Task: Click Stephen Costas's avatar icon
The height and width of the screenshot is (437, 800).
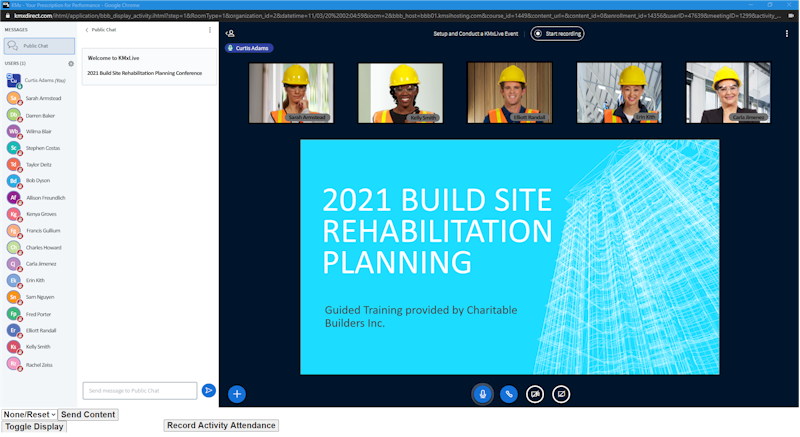Action: click(14, 148)
